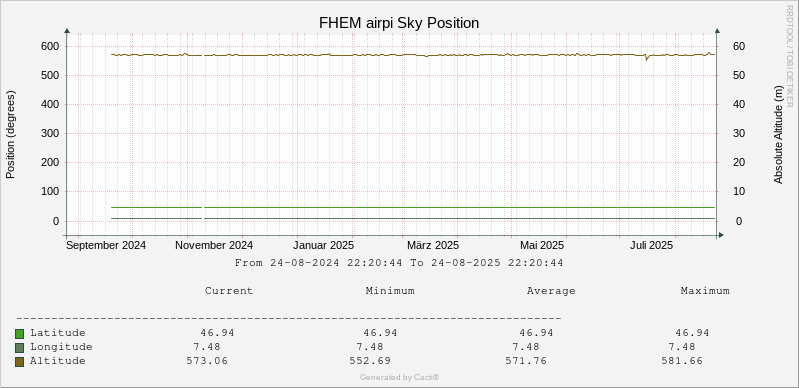The image size is (799, 388).
Task: Click the Januar 2025 axis label
Action: click(323, 245)
